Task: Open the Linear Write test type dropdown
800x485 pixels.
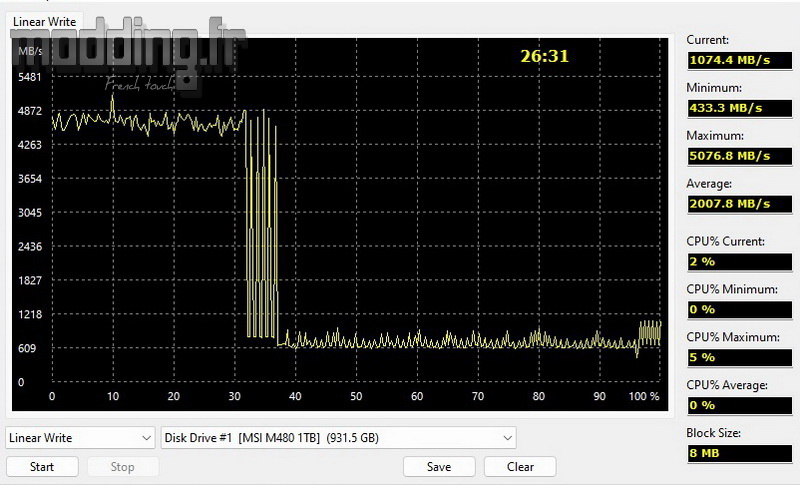Action: (80, 438)
